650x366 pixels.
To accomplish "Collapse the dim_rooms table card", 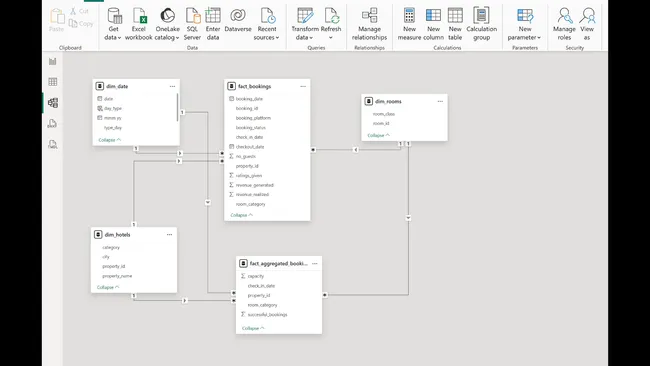I will click(378, 135).
